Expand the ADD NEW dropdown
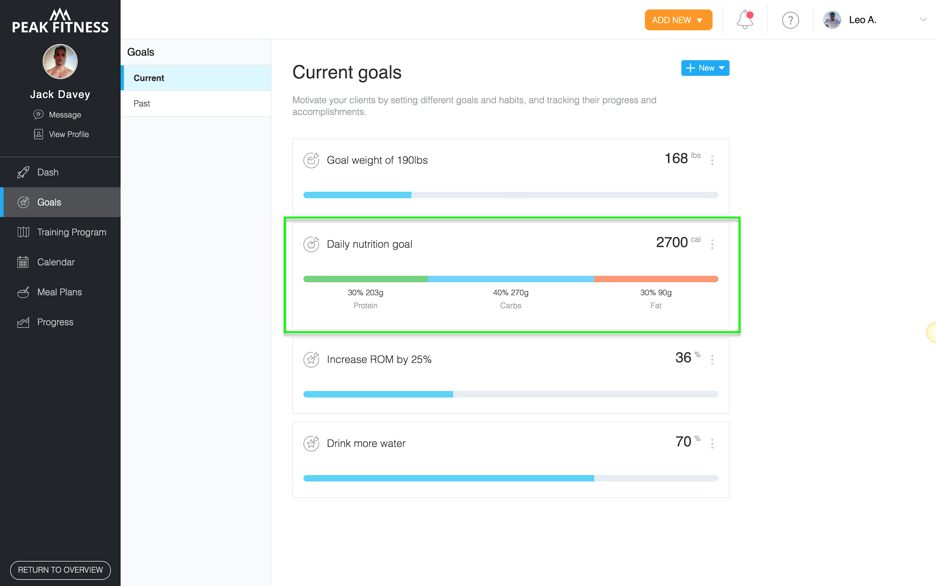936x586 pixels. (678, 20)
